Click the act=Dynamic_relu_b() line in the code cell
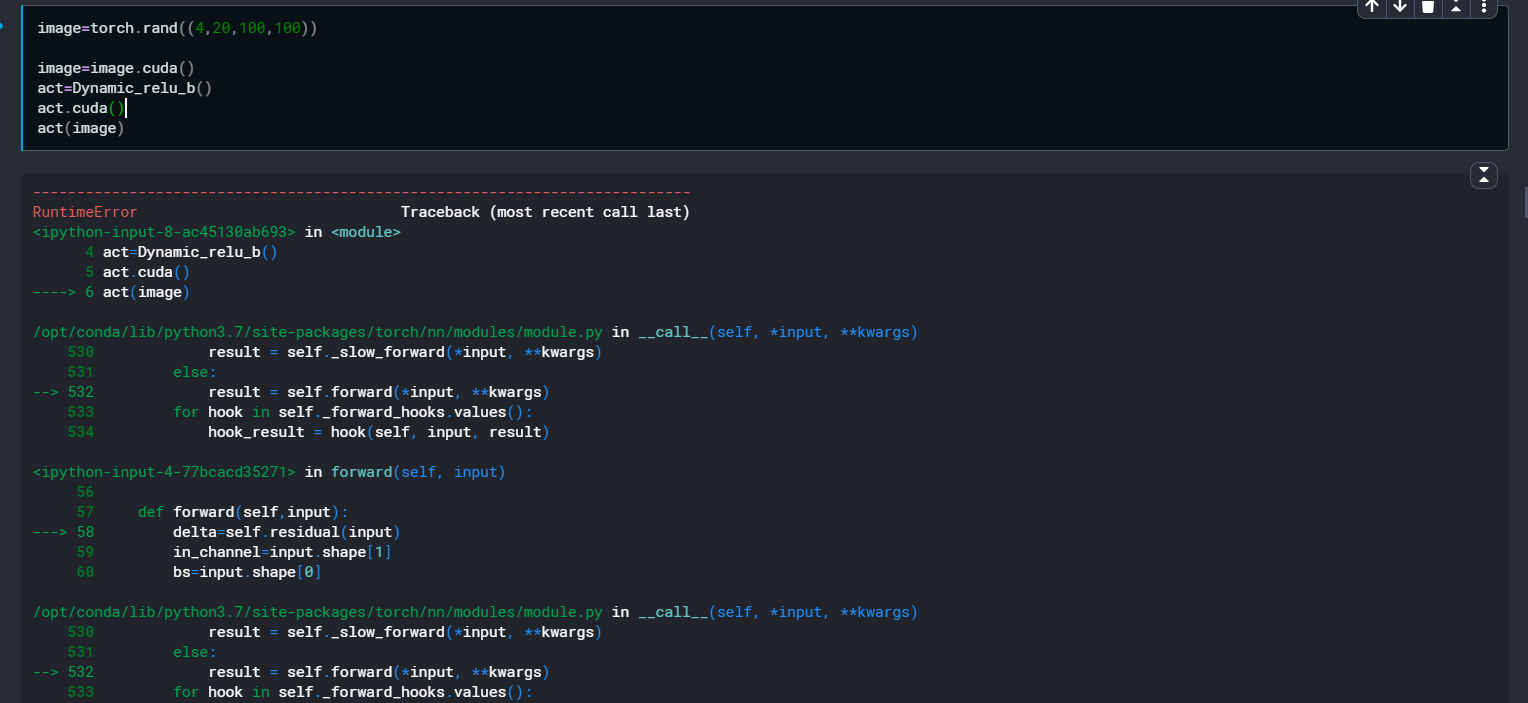The image size is (1528, 703). point(124,88)
